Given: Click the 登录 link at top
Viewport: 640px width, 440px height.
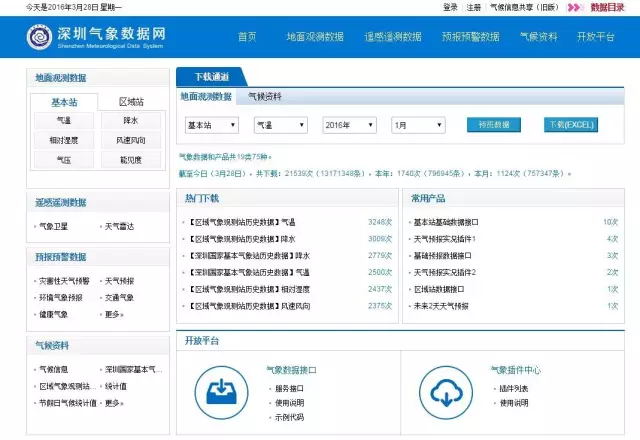Looking at the screenshot, I should pos(450,7).
